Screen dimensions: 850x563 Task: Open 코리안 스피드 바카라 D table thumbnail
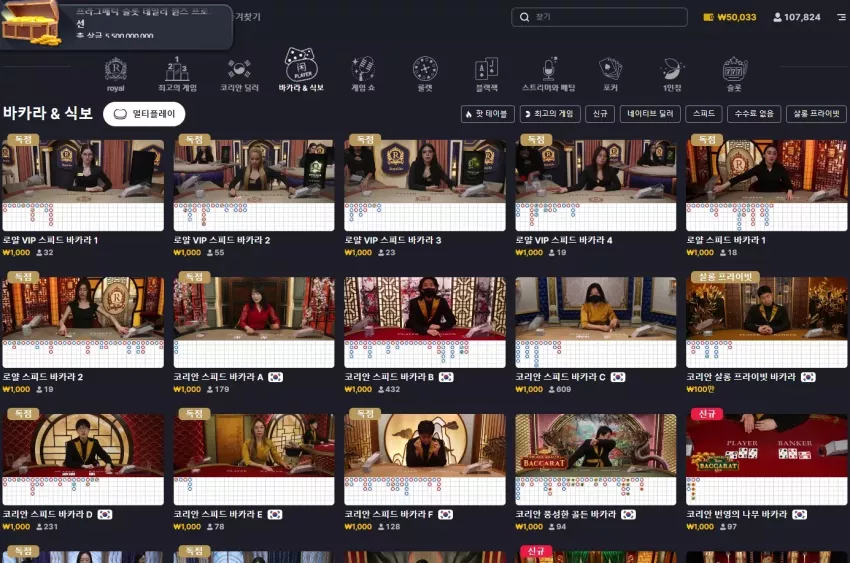click(83, 460)
